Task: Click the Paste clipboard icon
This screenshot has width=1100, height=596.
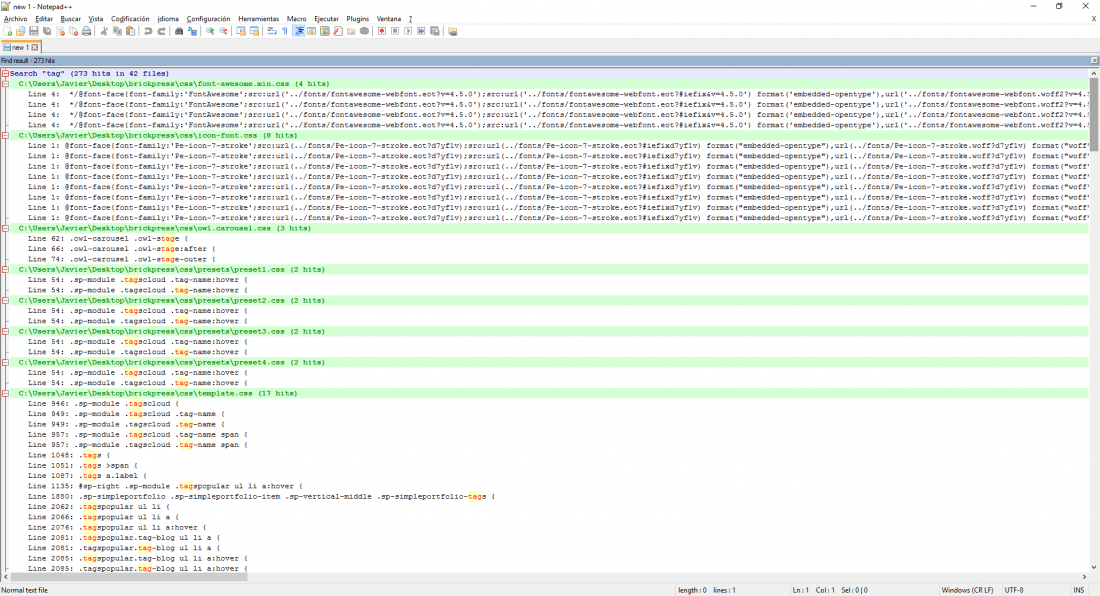Action: point(130,31)
